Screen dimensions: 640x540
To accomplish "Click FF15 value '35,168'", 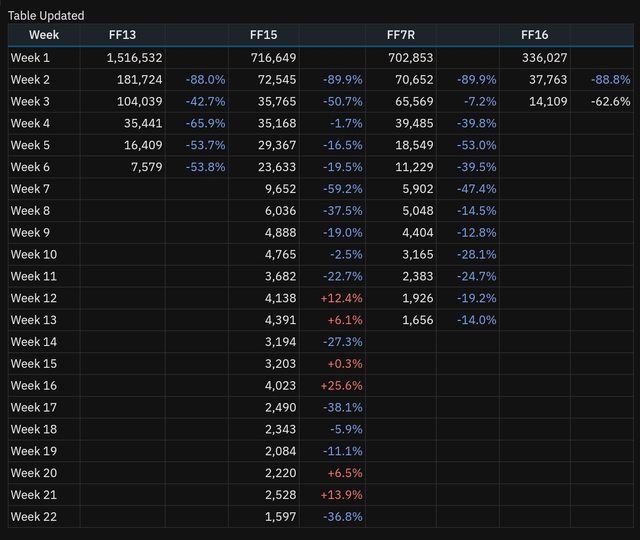I will [x=277, y=123].
